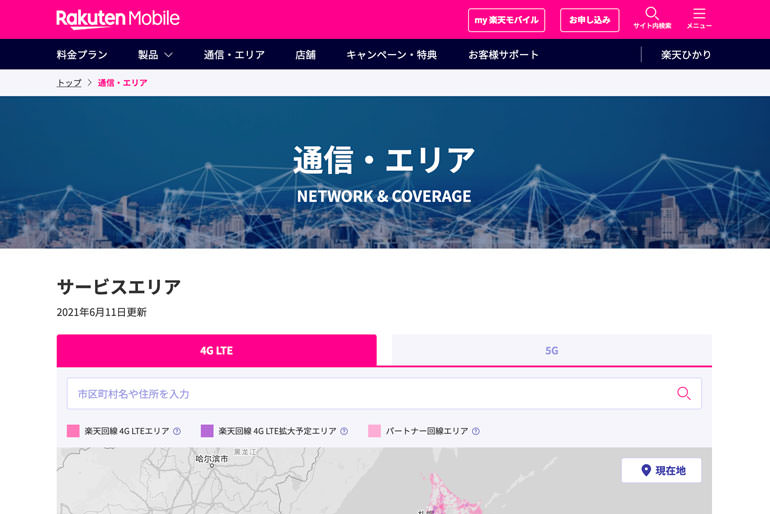The height and width of the screenshot is (514, 770).
Task: Go to トップ via the breadcrumb
Action: [x=69, y=82]
